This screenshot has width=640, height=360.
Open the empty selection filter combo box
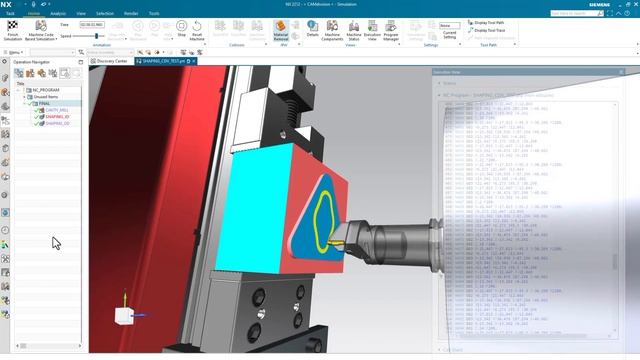(52, 52)
